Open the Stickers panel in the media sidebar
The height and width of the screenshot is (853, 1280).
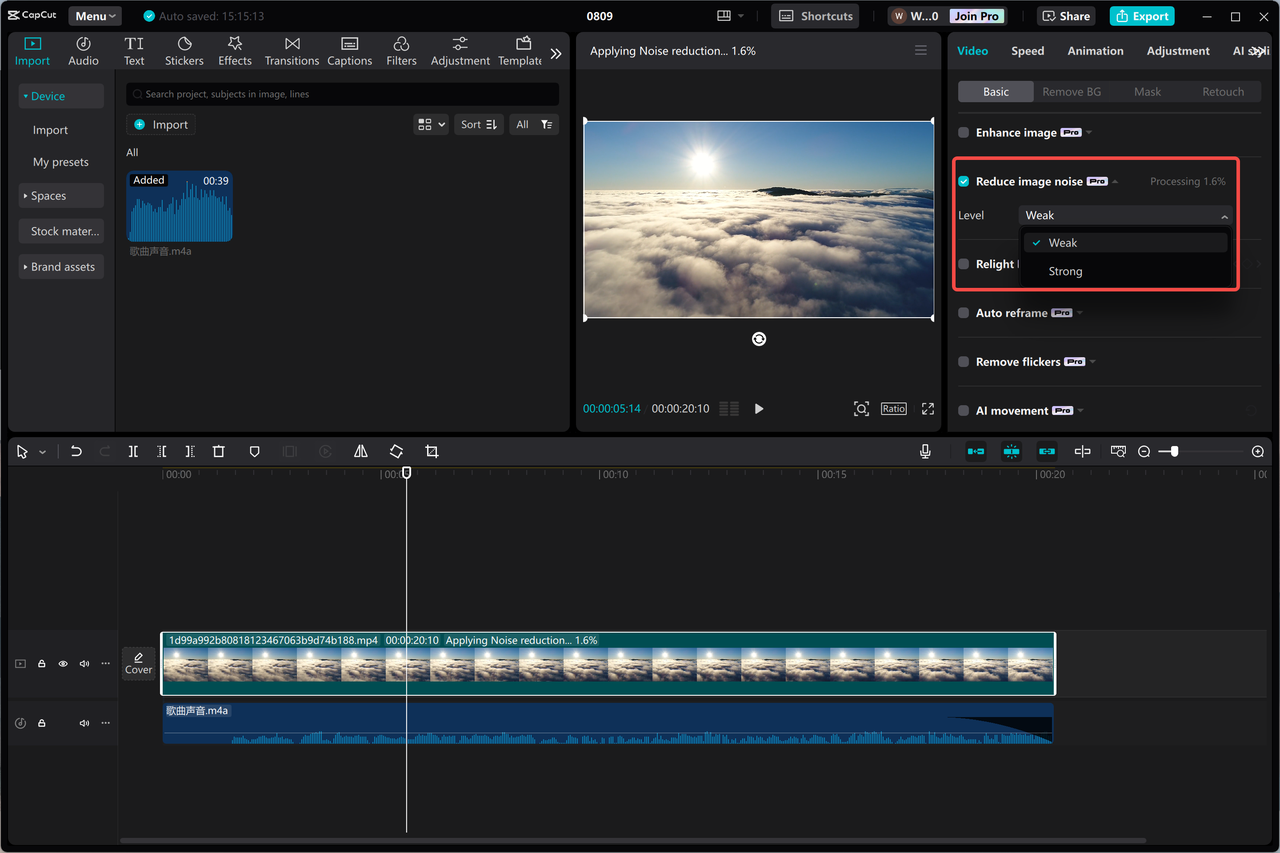[x=184, y=50]
